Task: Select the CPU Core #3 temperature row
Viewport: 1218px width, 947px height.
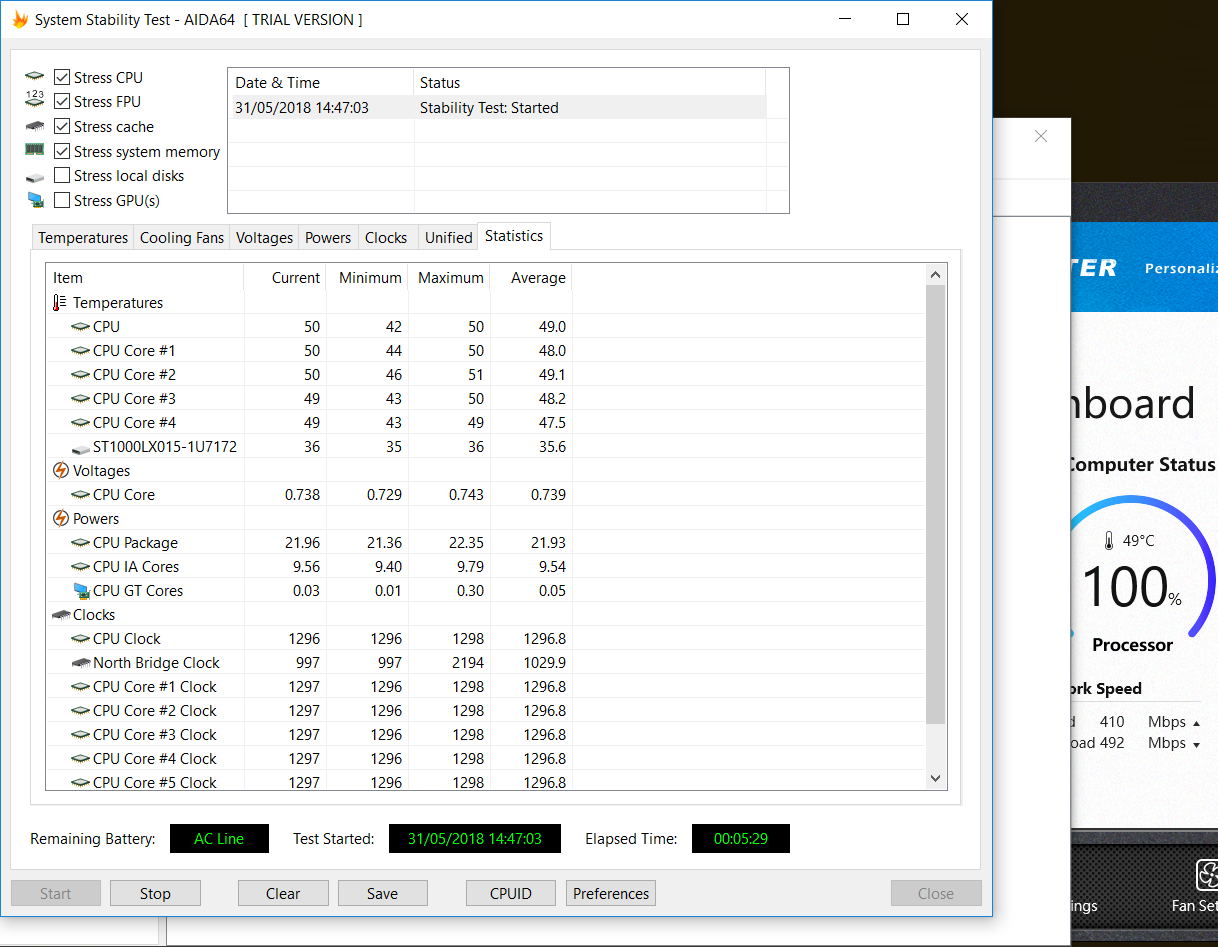Action: [485, 399]
